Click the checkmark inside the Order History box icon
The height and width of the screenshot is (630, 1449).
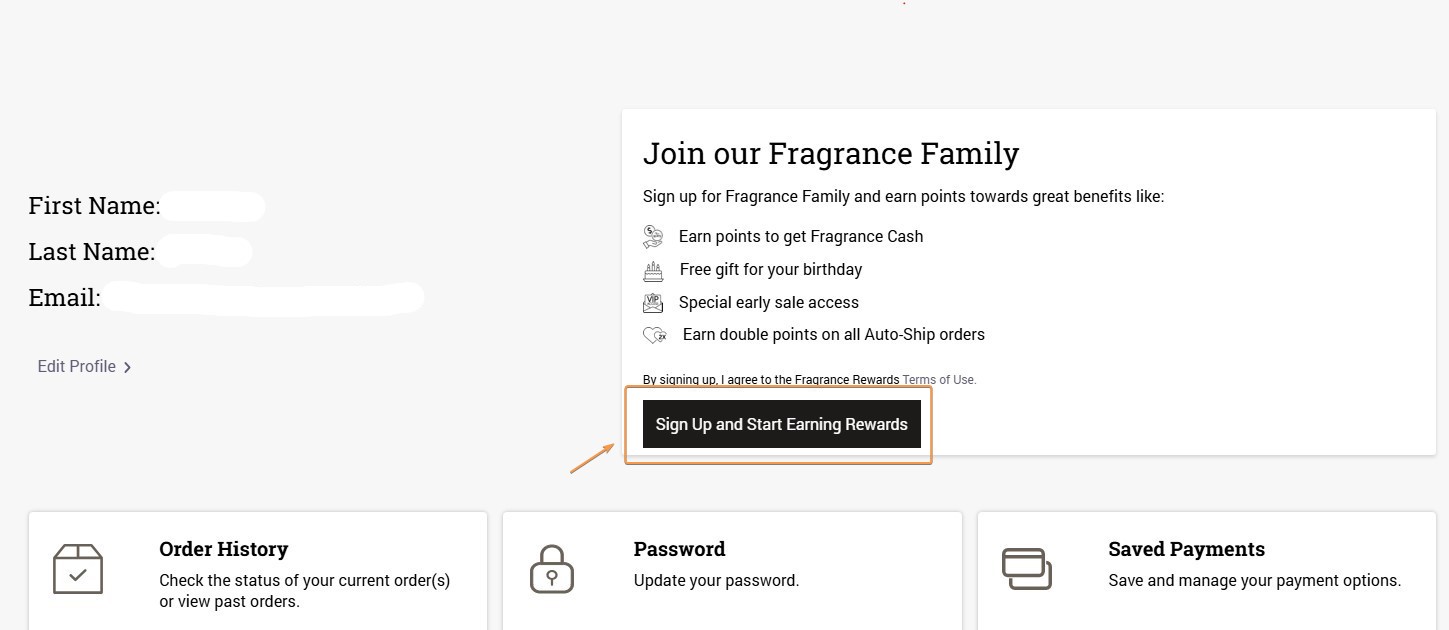pyautogui.click(x=78, y=574)
